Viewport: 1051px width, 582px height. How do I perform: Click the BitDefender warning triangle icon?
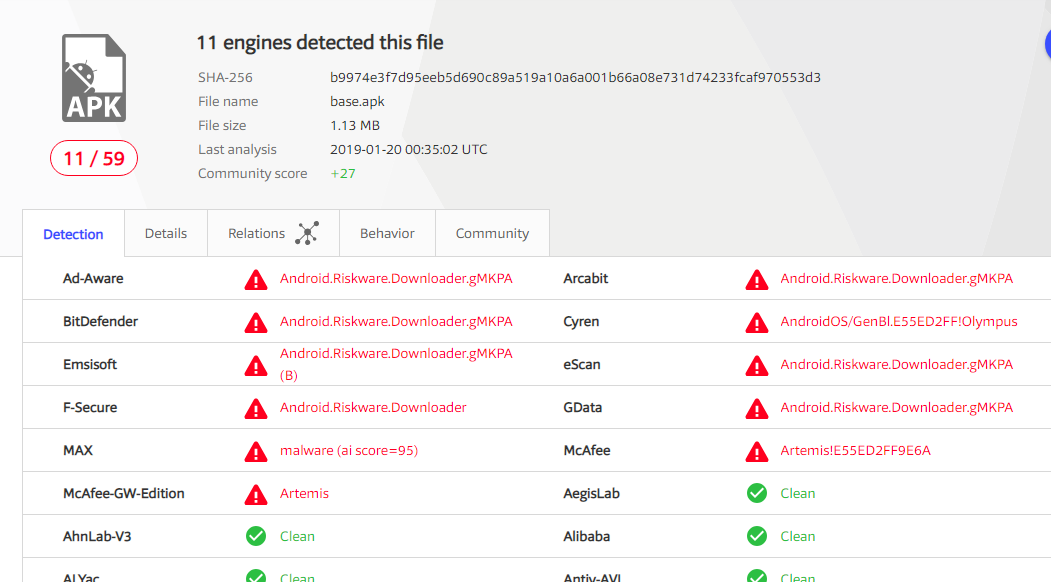pyautogui.click(x=256, y=322)
